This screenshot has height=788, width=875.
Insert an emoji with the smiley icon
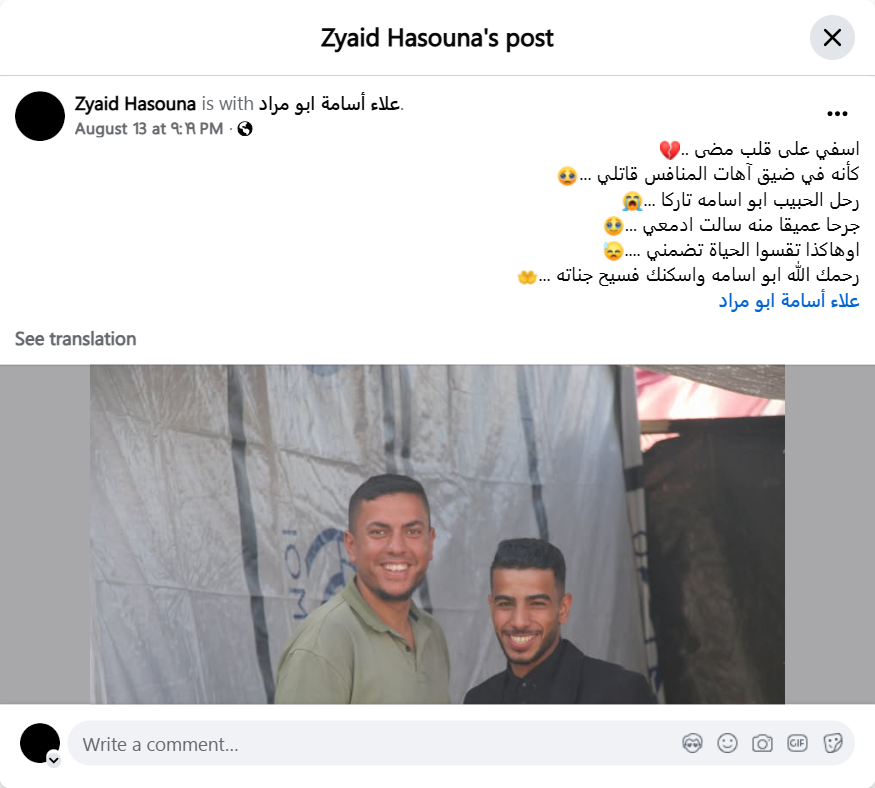click(x=727, y=743)
